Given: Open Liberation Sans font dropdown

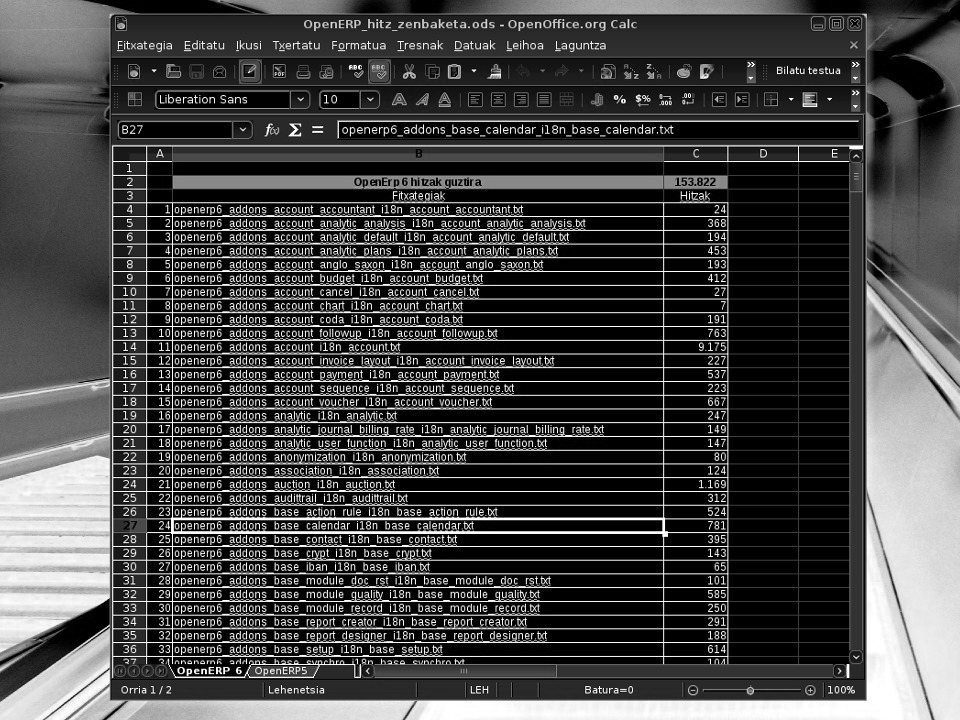Looking at the screenshot, I should click(300, 99).
